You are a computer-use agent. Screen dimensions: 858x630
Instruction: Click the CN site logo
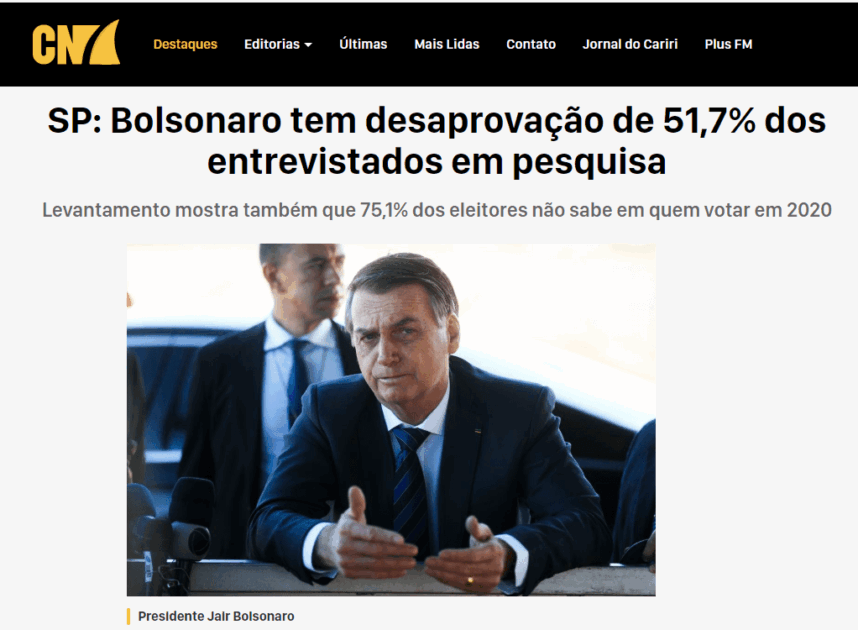[76, 43]
